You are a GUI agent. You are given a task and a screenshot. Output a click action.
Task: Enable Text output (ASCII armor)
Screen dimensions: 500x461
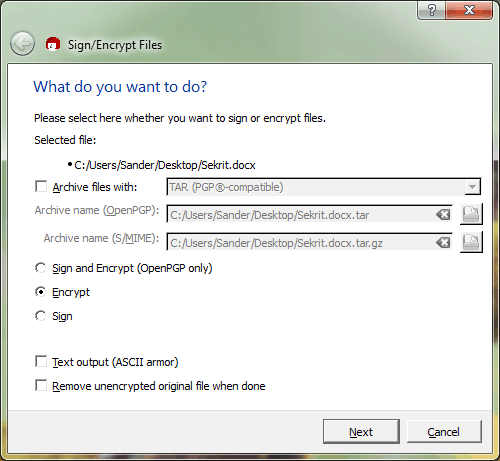41,361
